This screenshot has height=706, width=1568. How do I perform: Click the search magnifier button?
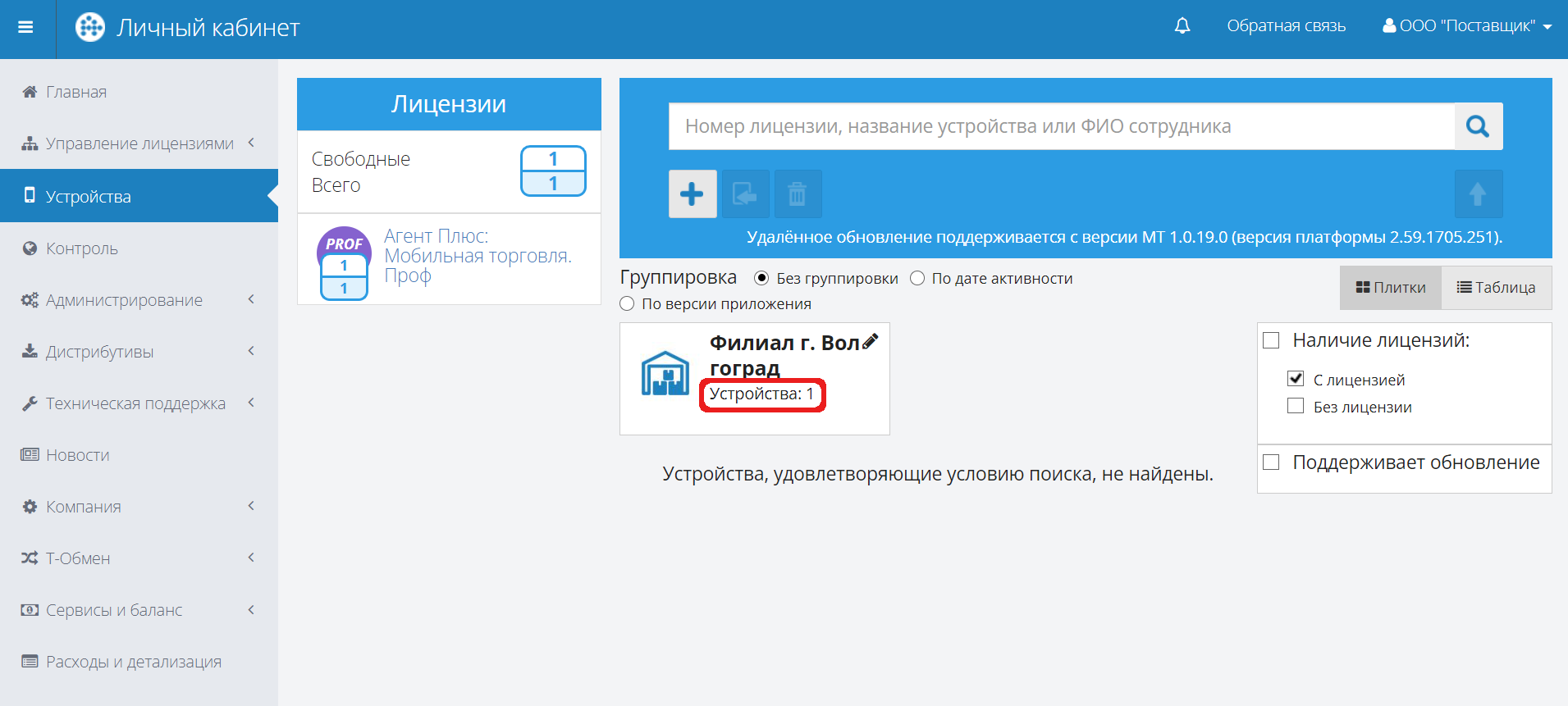[1478, 126]
